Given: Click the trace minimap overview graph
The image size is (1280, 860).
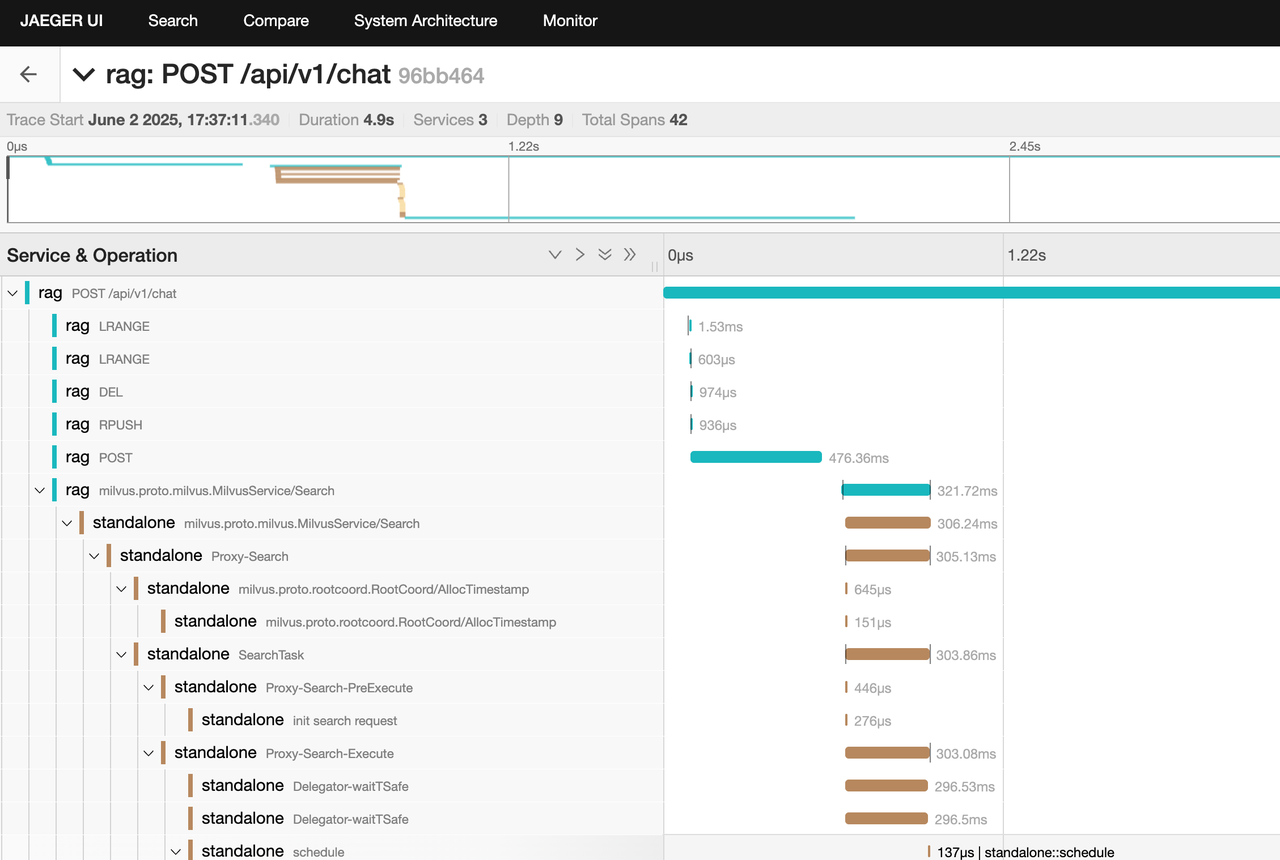Looking at the screenshot, I should coord(643,189).
